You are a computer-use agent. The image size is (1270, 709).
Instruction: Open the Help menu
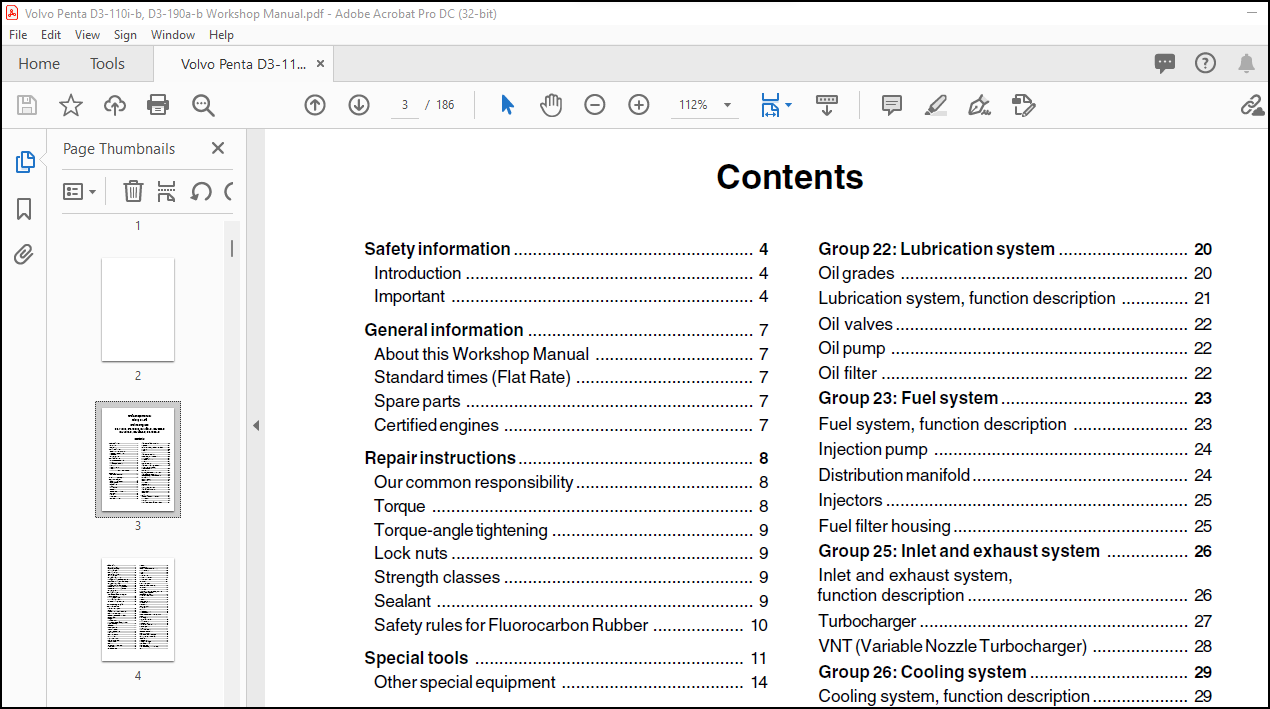tap(221, 34)
